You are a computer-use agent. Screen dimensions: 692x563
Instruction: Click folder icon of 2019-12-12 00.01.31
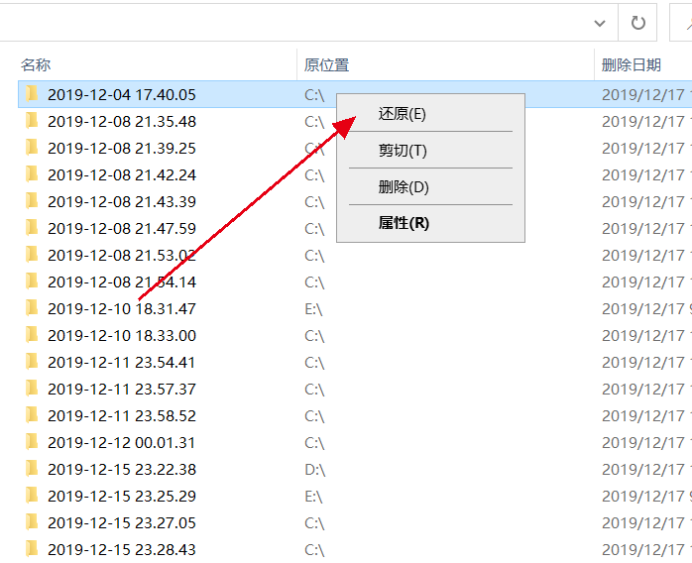tap(32, 442)
